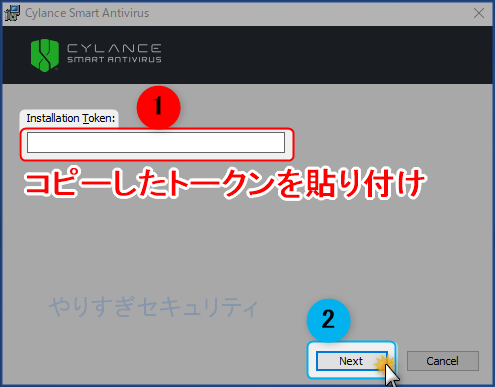Proceed with the Next button
The height and width of the screenshot is (387, 495).
click(352, 361)
